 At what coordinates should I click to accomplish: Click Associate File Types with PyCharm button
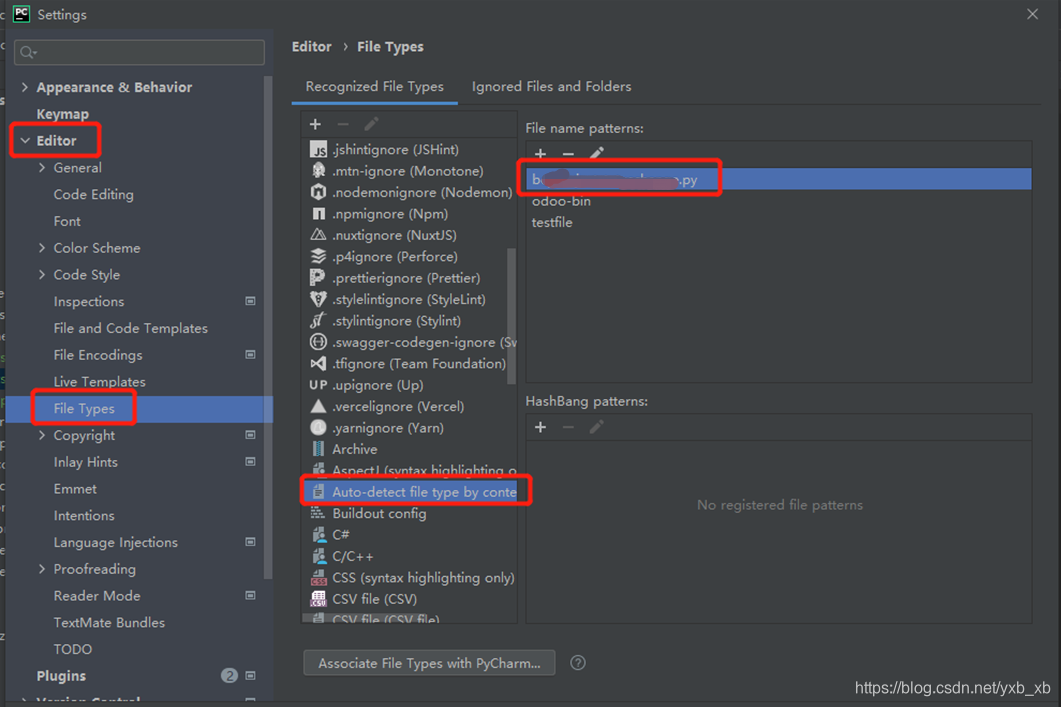pyautogui.click(x=428, y=662)
